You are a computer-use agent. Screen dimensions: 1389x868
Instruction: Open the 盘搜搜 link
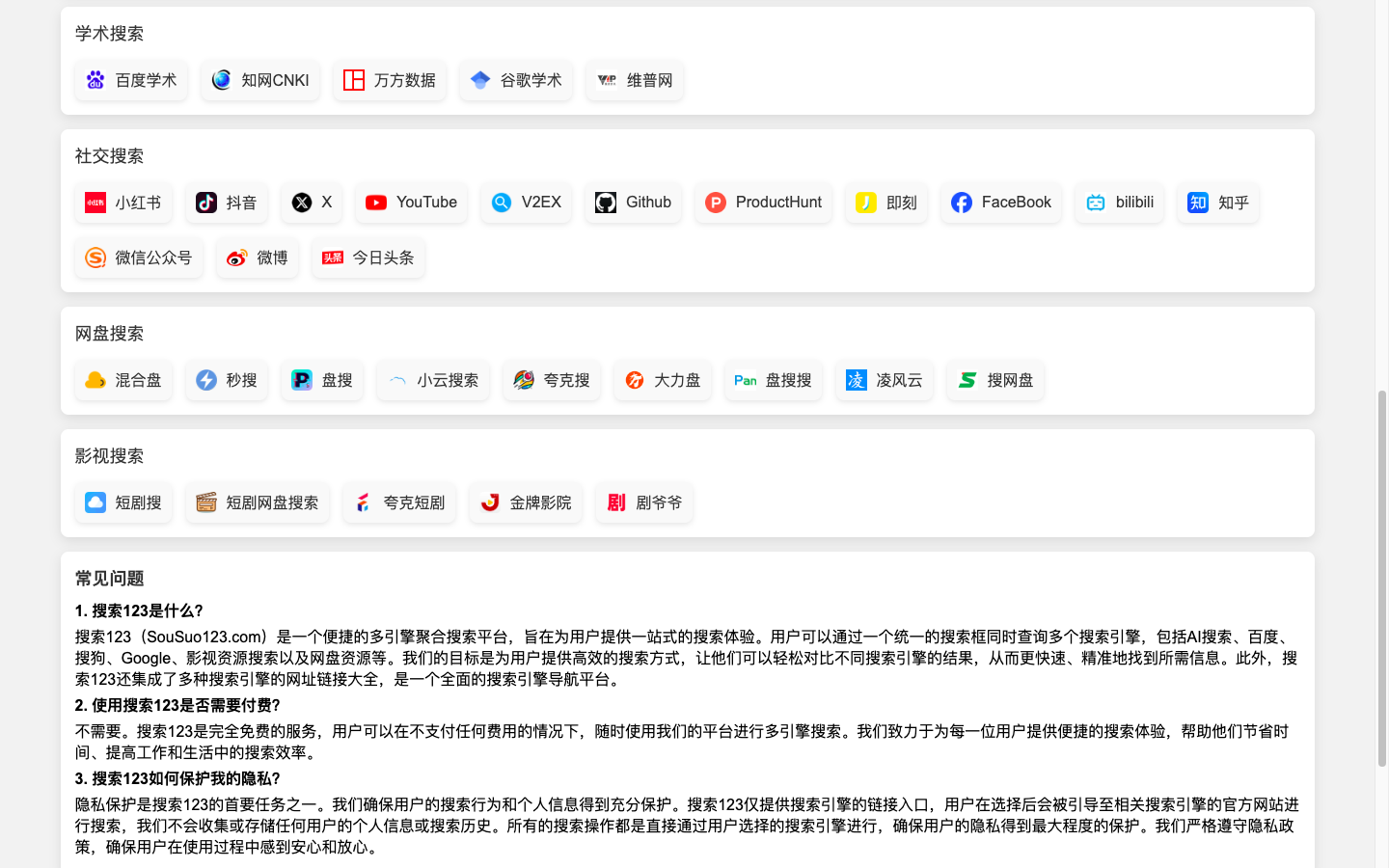[x=774, y=380]
